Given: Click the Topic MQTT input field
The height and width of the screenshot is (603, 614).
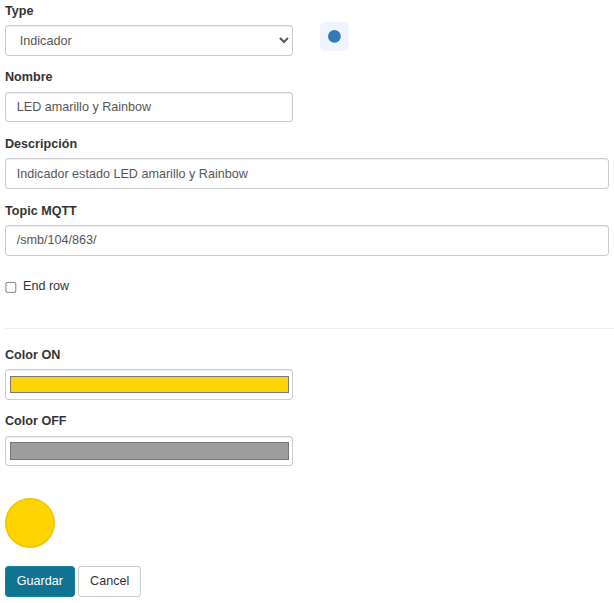Looking at the screenshot, I should pos(307,240).
